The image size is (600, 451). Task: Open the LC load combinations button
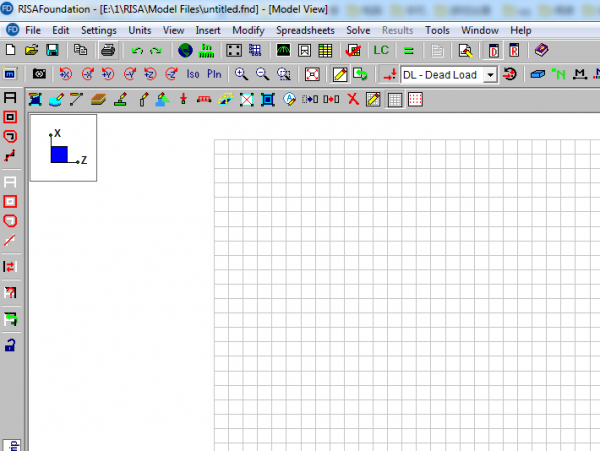click(x=381, y=50)
